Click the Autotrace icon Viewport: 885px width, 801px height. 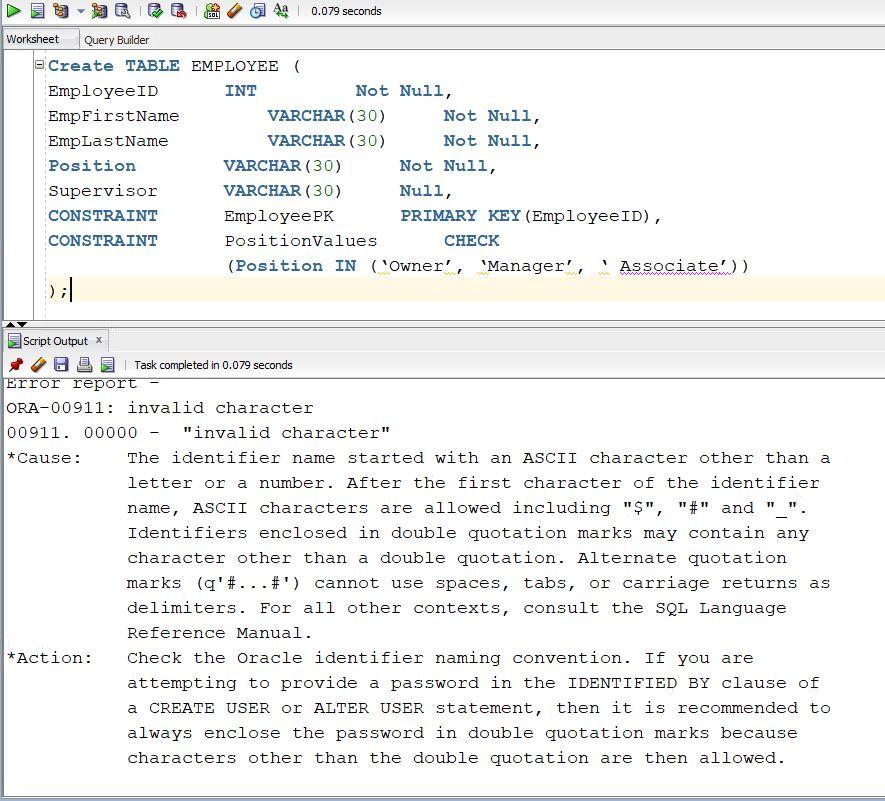click(99, 10)
